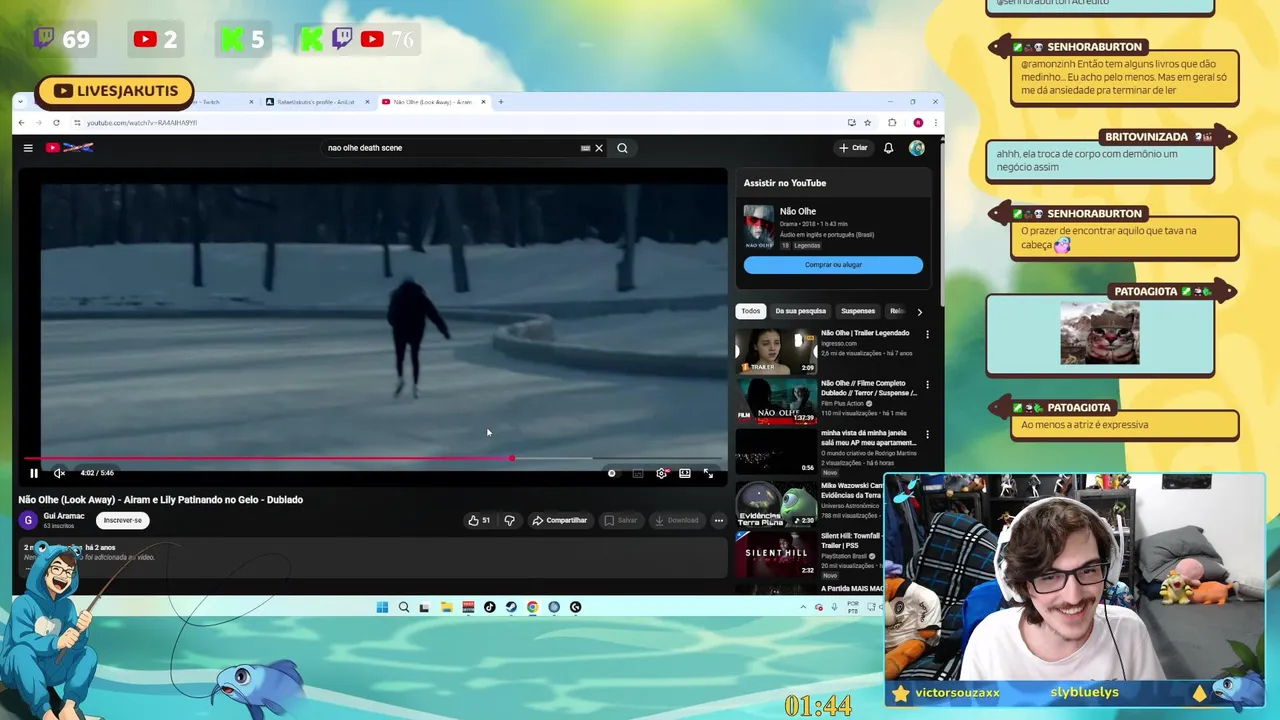The image size is (1280, 720).
Task: Click Comprar ou alugar button
Action: [x=833, y=265]
